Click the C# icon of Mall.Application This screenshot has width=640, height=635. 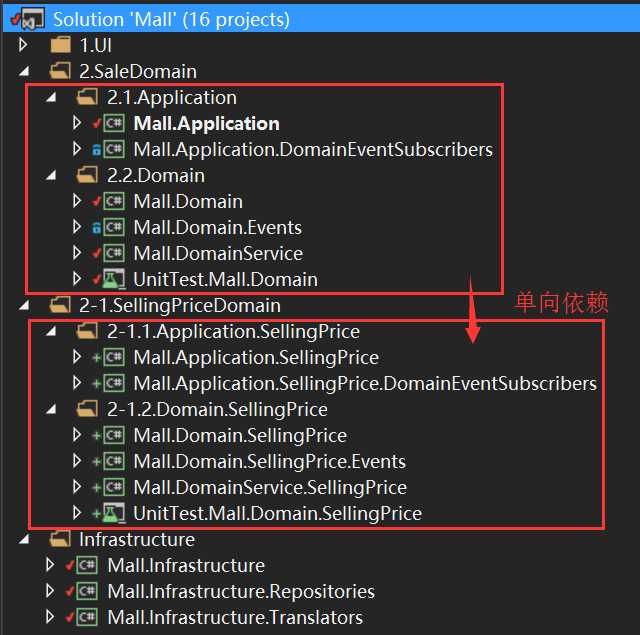114,123
